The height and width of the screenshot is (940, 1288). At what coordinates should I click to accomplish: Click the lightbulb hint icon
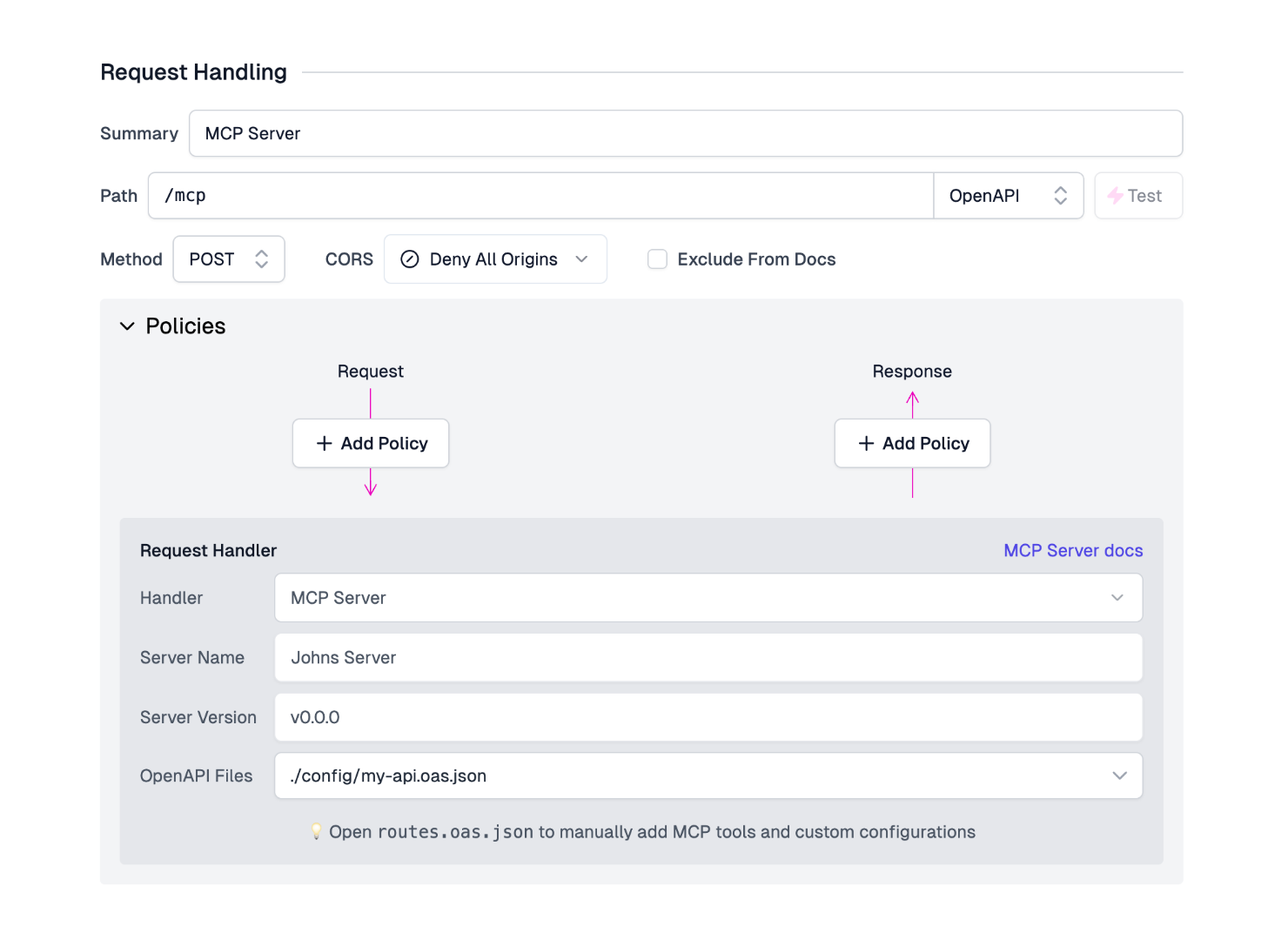click(317, 832)
